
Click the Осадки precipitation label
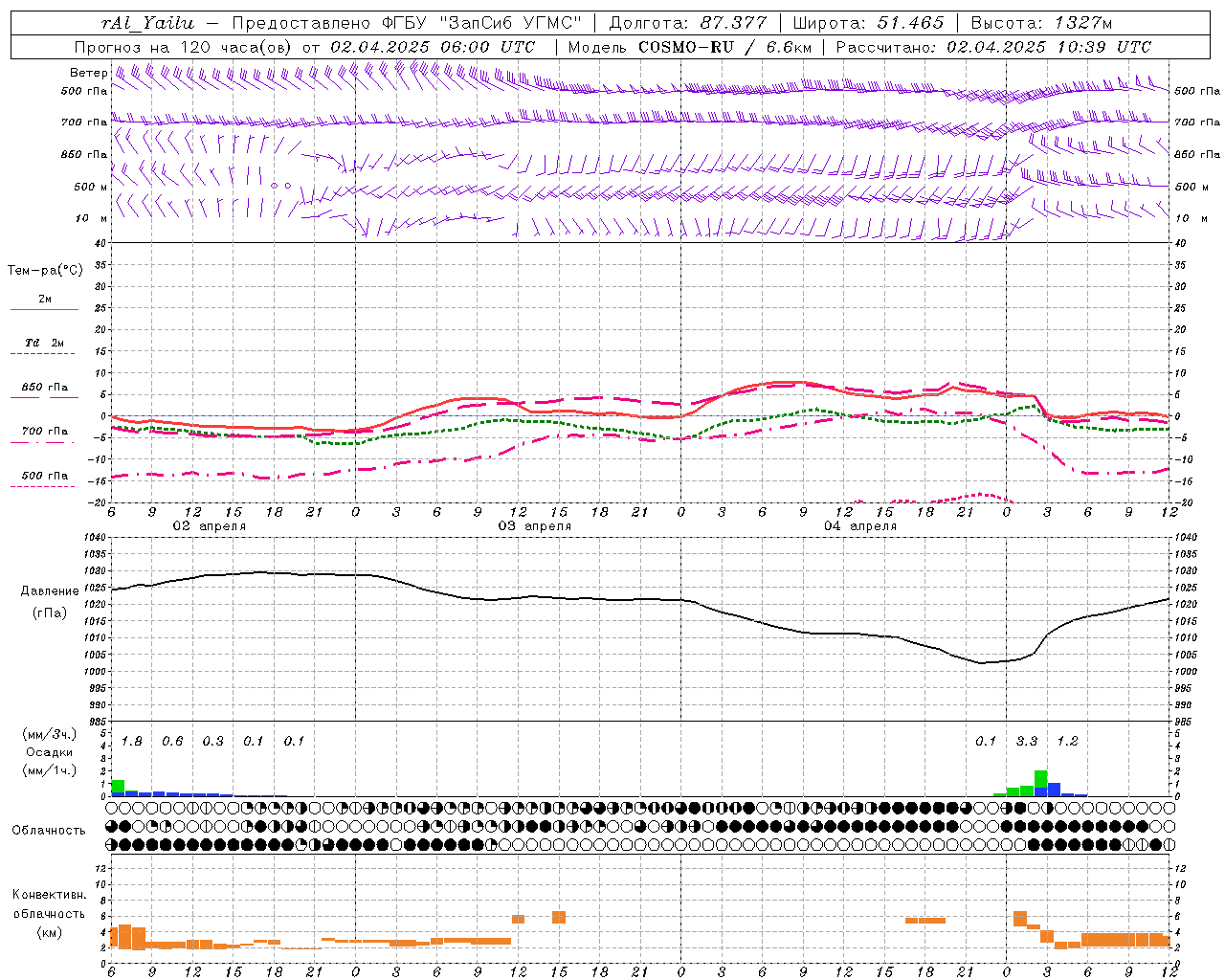50,752
